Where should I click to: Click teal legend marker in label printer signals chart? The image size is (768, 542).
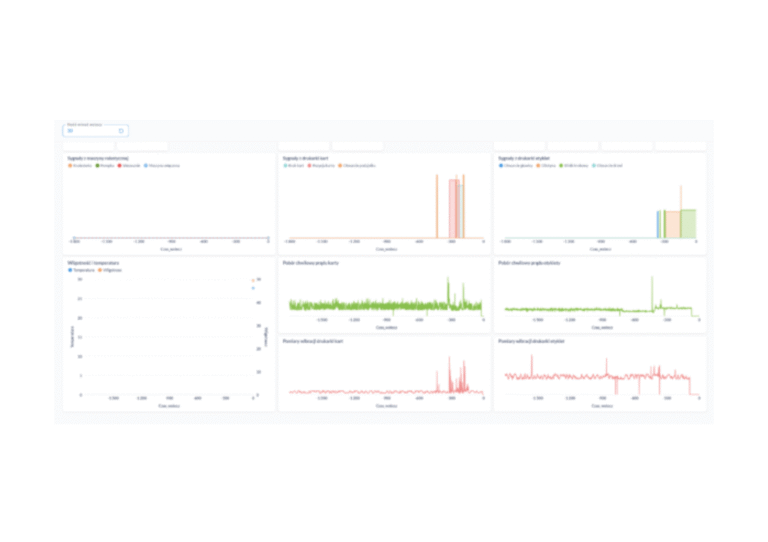594,165
